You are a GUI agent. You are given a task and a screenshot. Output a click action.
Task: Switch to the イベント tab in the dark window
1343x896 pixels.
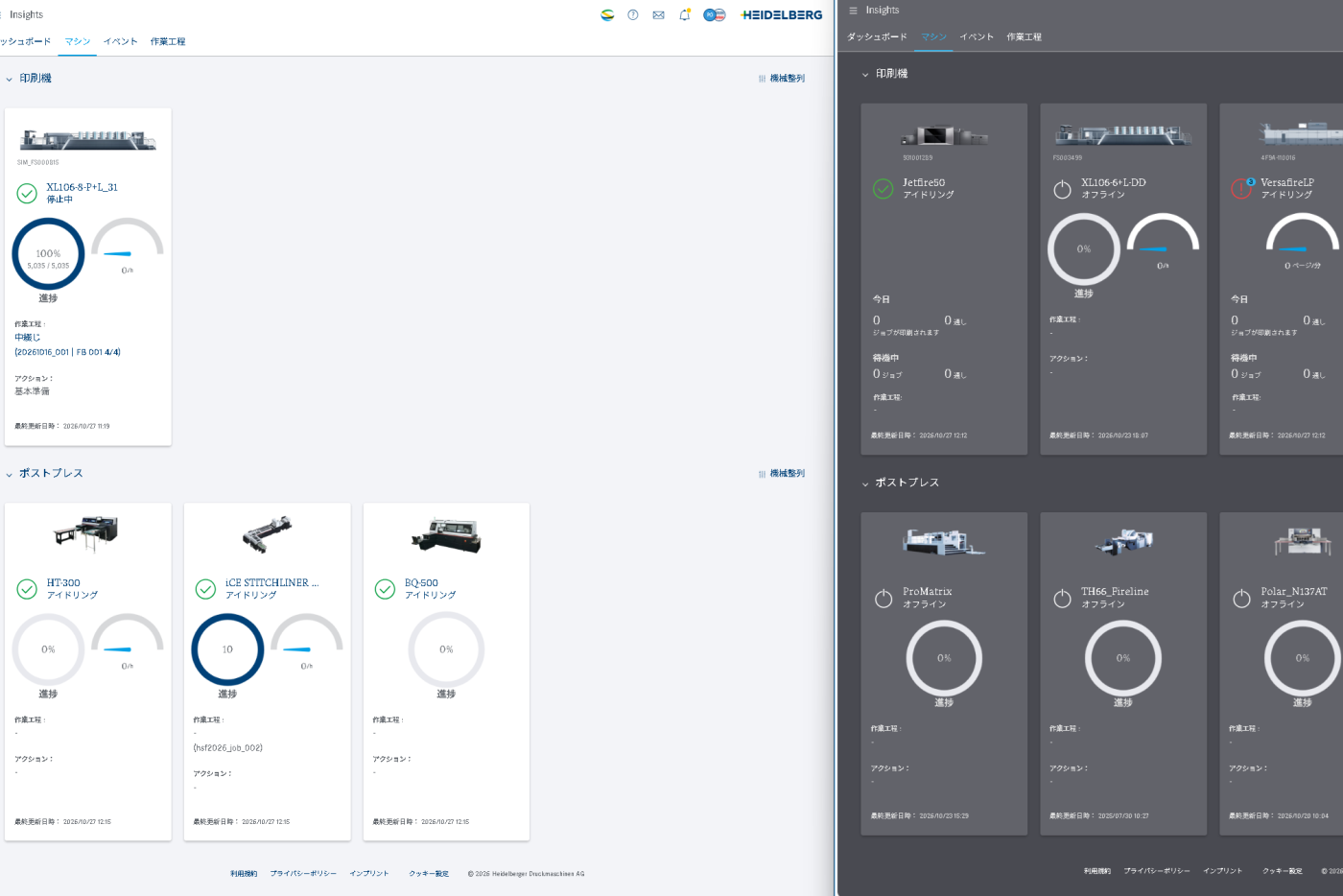(977, 37)
